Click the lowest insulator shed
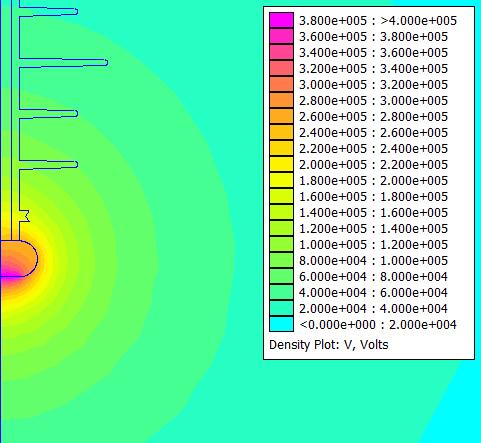This screenshot has height=443, width=481. (x=48, y=165)
